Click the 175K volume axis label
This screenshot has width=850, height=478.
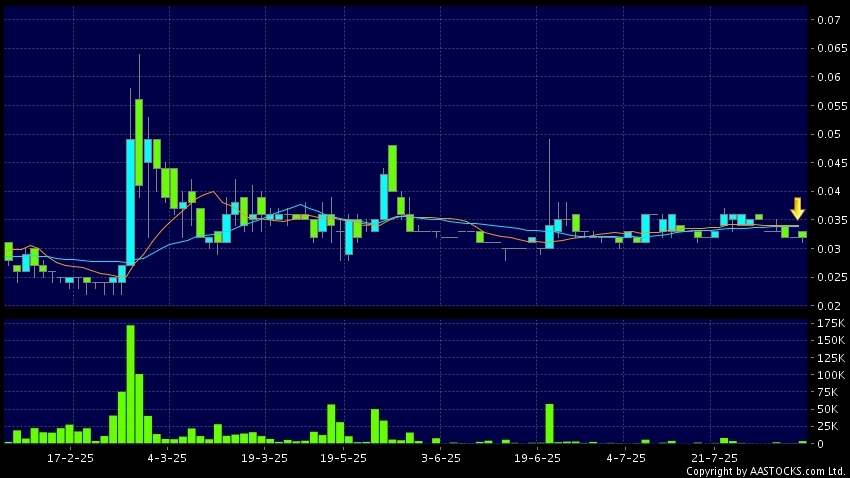click(x=831, y=324)
